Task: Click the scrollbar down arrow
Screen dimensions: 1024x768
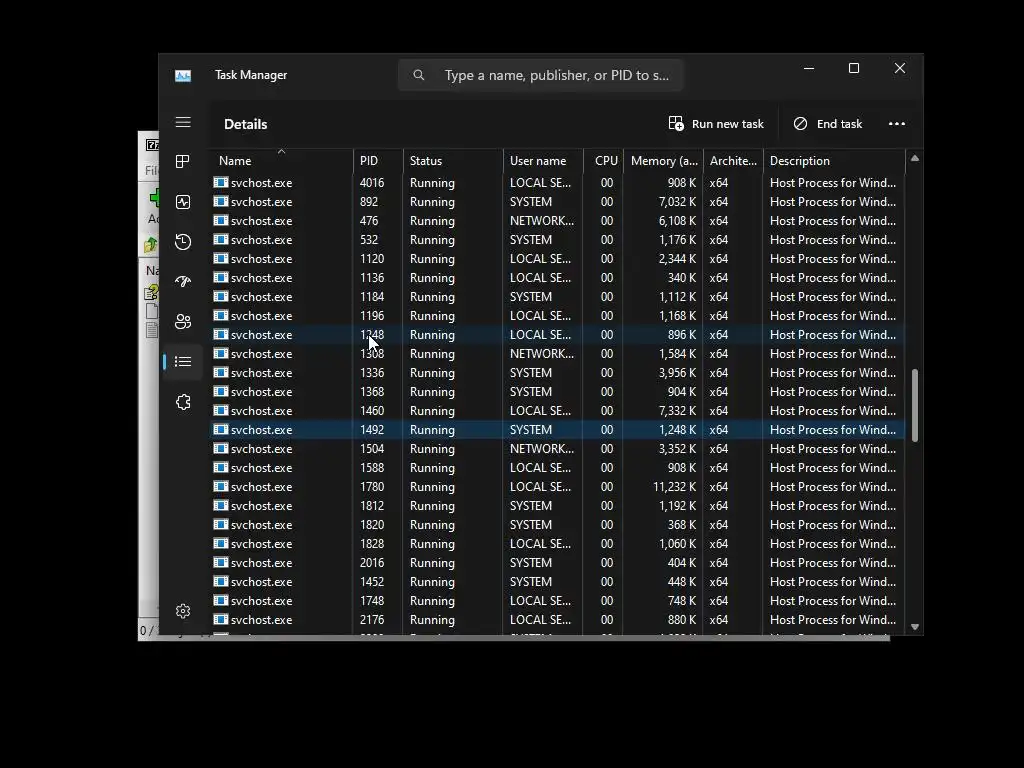Action: coord(915,627)
